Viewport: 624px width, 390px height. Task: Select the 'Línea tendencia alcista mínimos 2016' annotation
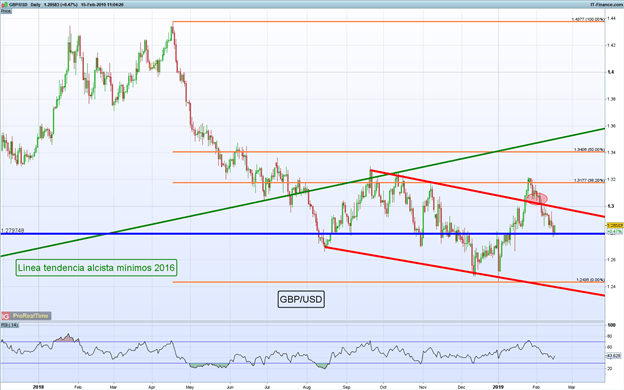coord(96,268)
